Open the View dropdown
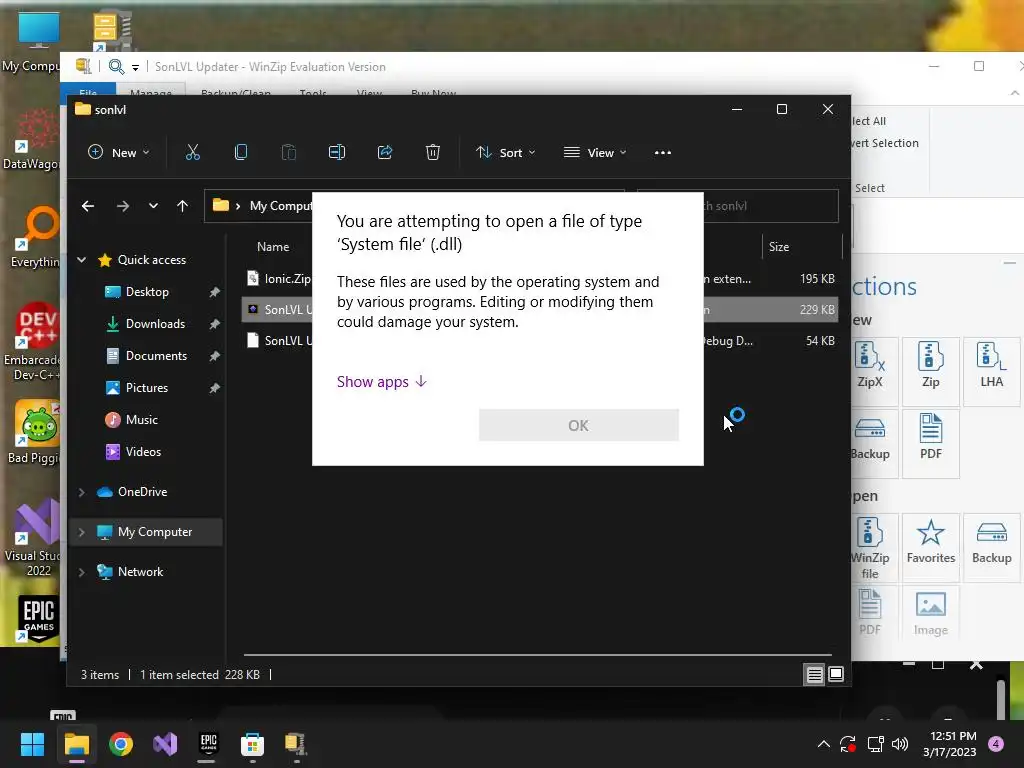 tap(595, 153)
